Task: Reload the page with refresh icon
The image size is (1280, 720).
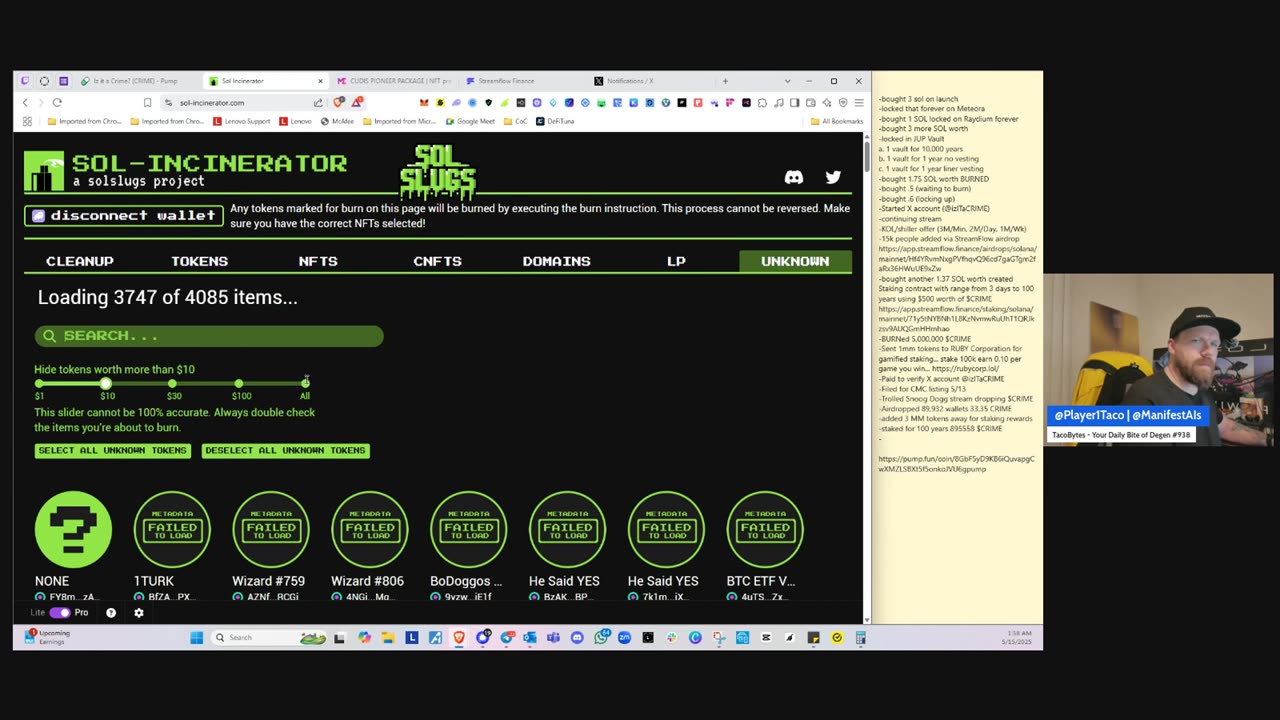Action: (x=57, y=102)
